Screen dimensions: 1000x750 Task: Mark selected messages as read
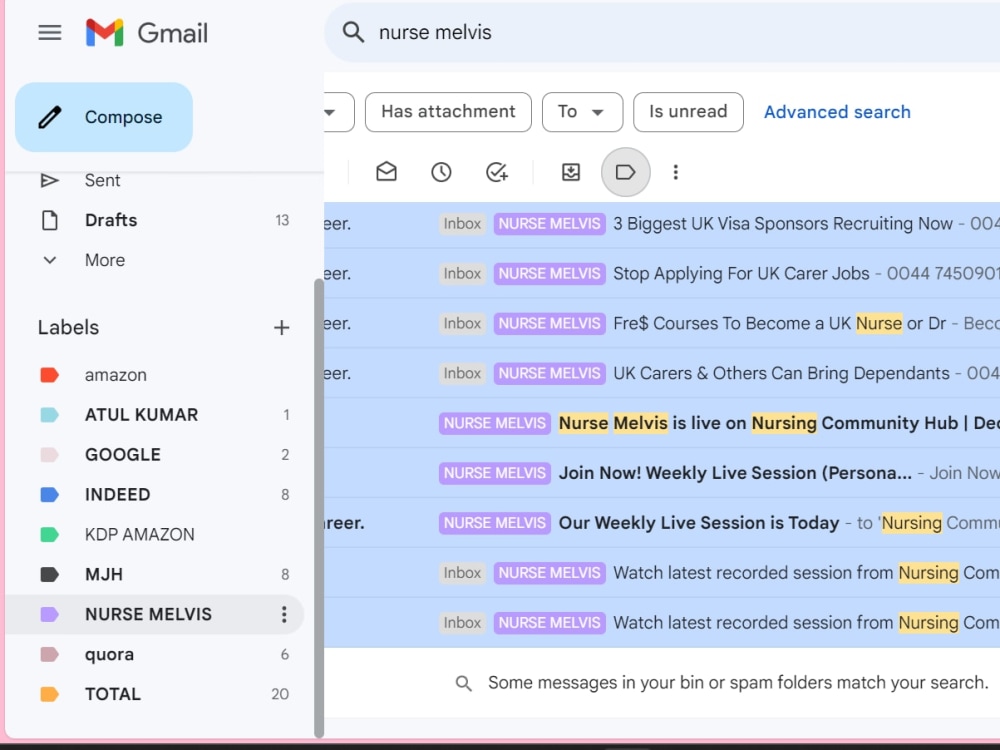click(x=386, y=172)
